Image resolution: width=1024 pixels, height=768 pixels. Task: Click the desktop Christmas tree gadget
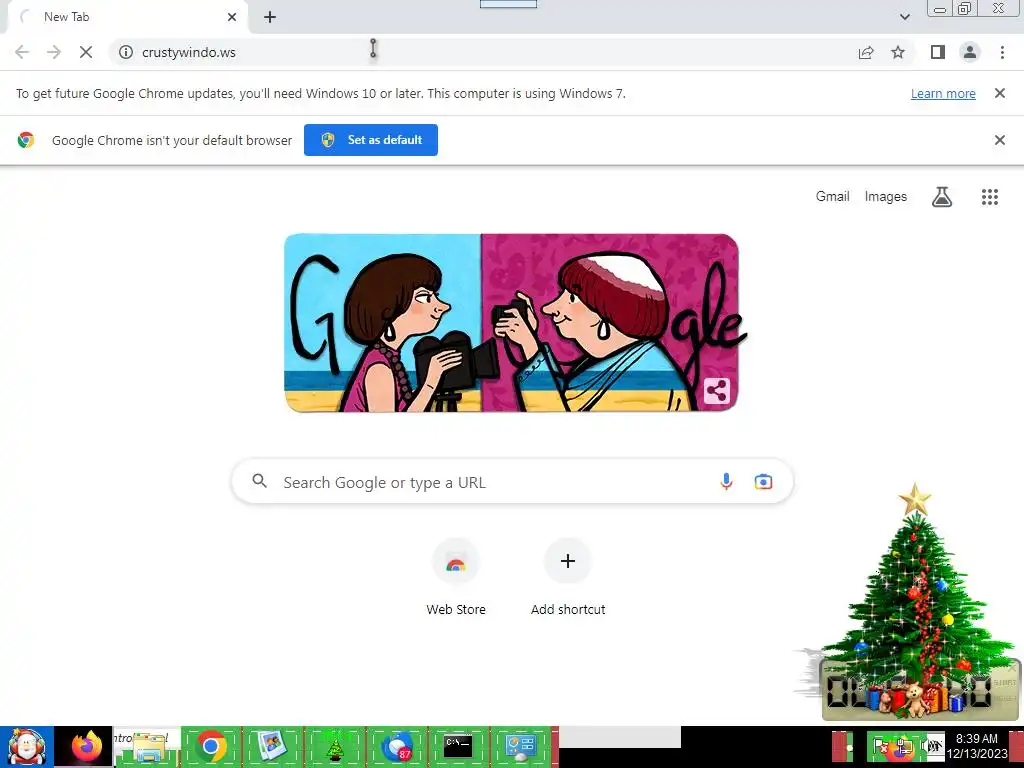point(918,601)
